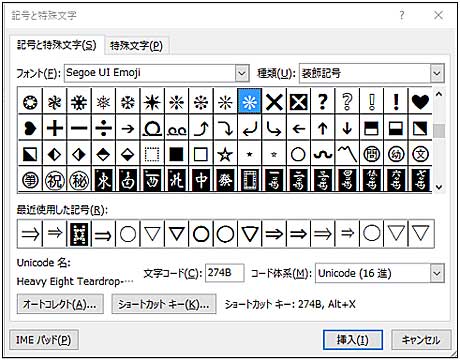The width and height of the screenshot is (460, 362).
Task: Click the symbol grid scrollbar up arrow
Action: click(439, 94)
